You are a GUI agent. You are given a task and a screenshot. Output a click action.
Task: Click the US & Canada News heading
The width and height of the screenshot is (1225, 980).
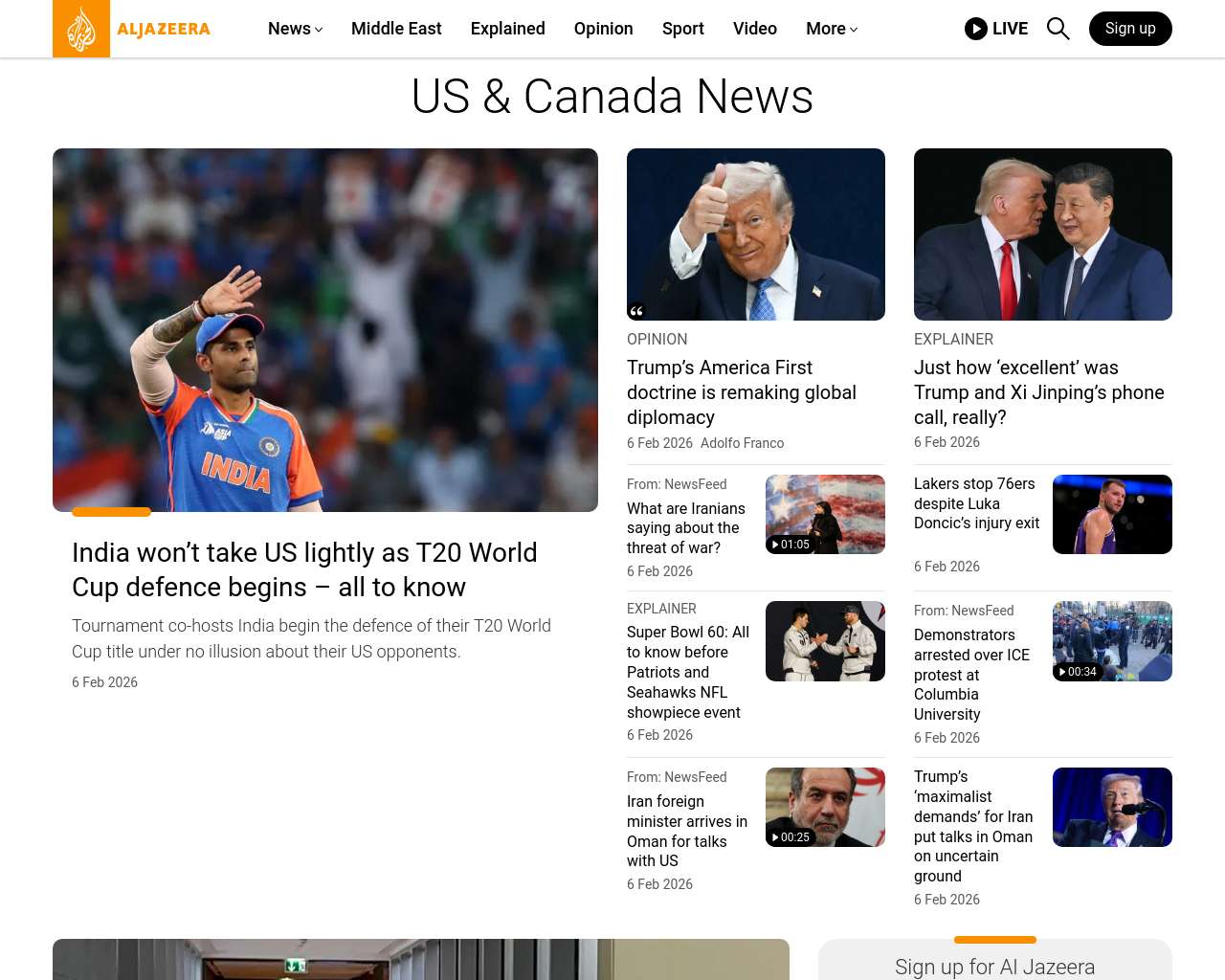pyautogui.click(x=612, y=97)
